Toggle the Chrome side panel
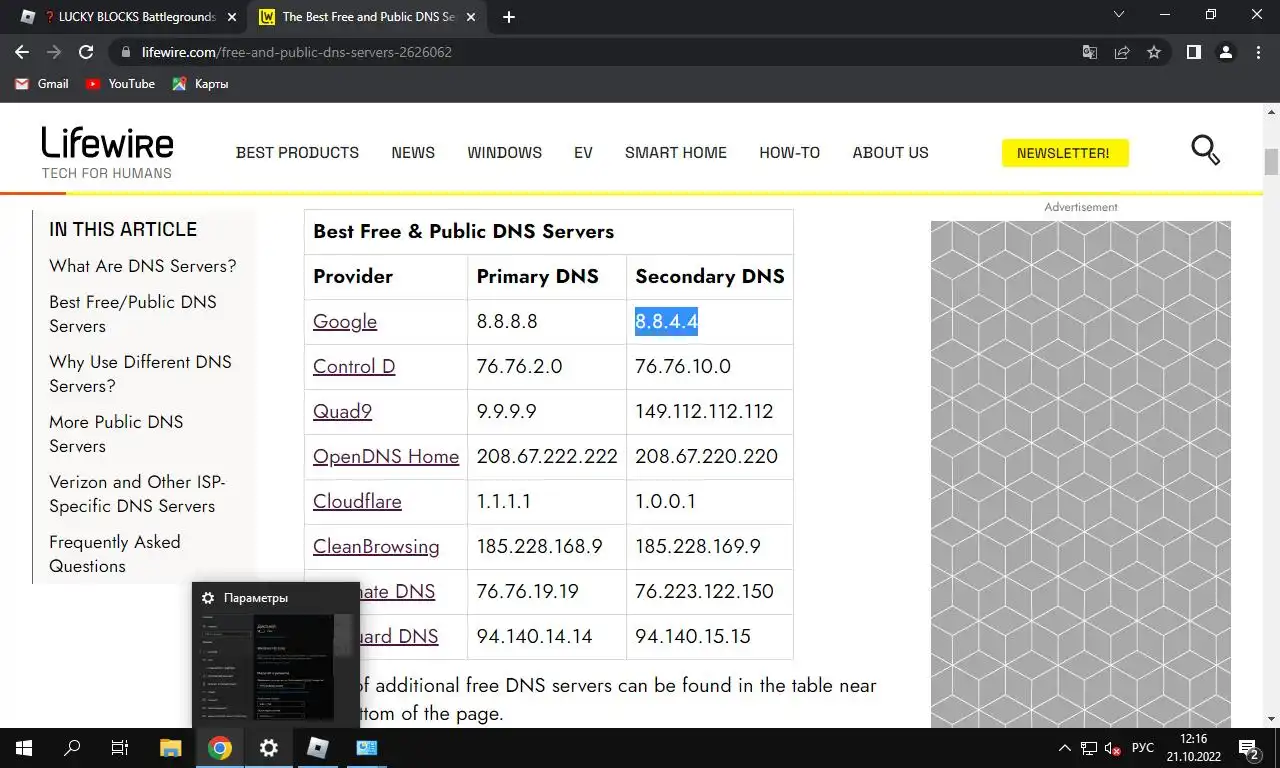 pos(1193,52)
